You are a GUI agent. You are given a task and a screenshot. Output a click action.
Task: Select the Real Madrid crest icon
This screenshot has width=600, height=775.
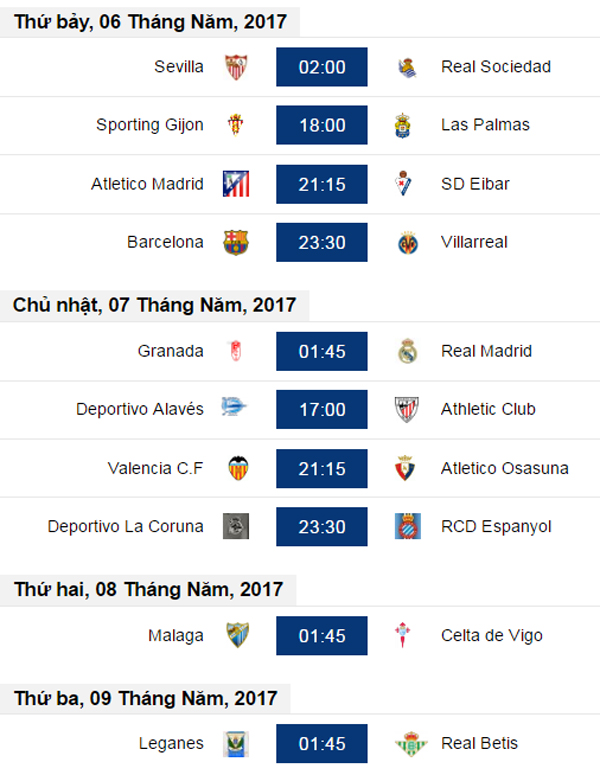coord(408,351)
